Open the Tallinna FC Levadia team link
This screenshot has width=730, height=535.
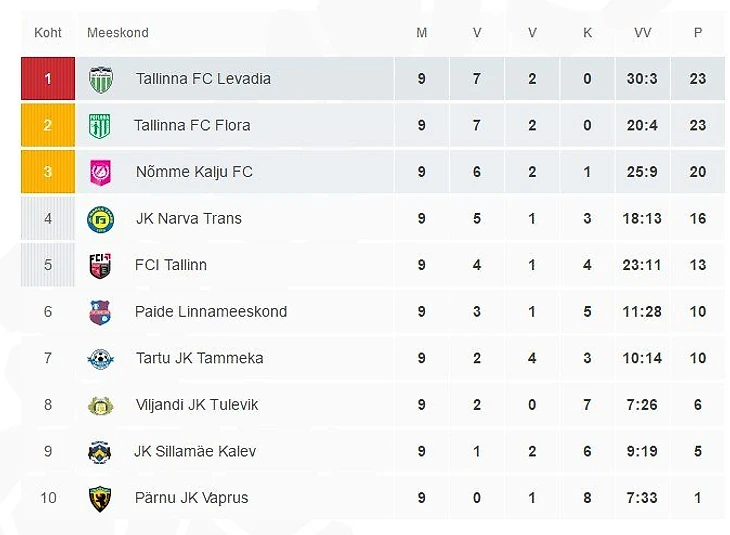pos(203,79)
